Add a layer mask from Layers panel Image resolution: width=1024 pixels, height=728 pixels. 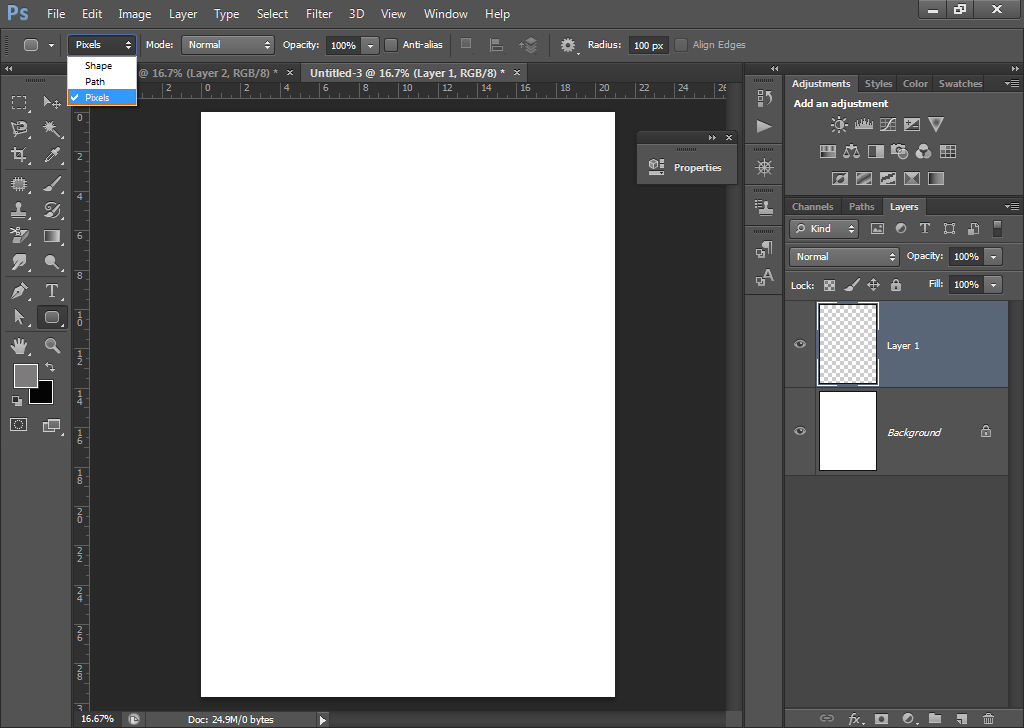coord(882,719)
